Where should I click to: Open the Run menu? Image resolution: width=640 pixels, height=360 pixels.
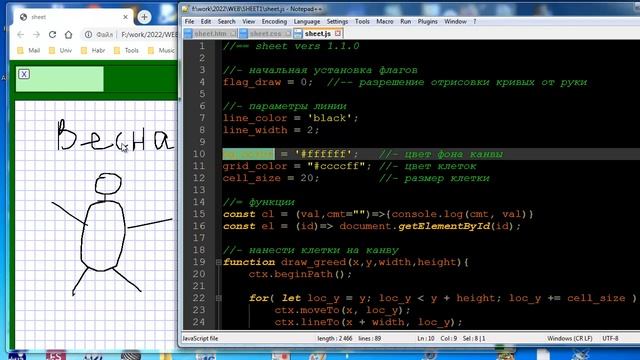pos(405,21)
